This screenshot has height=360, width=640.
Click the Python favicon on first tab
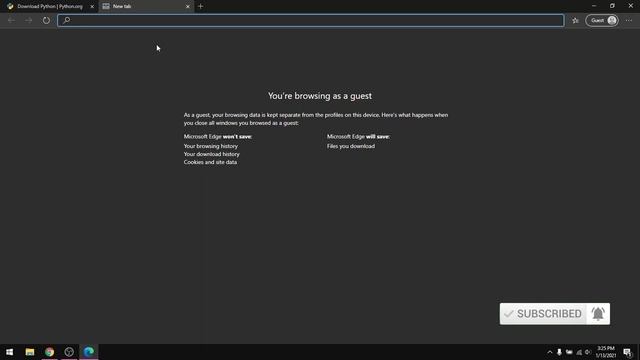click(10, 7)
